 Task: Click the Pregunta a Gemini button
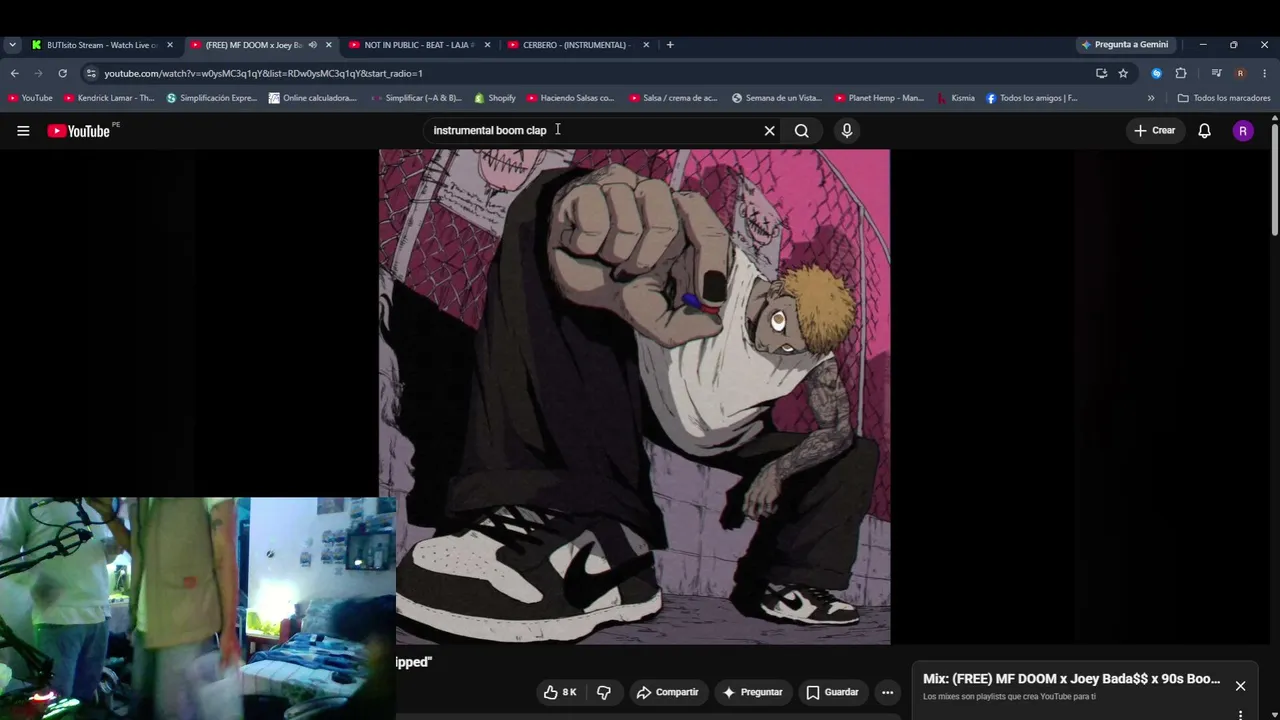pyautogui.click(x=1124, y=45)
